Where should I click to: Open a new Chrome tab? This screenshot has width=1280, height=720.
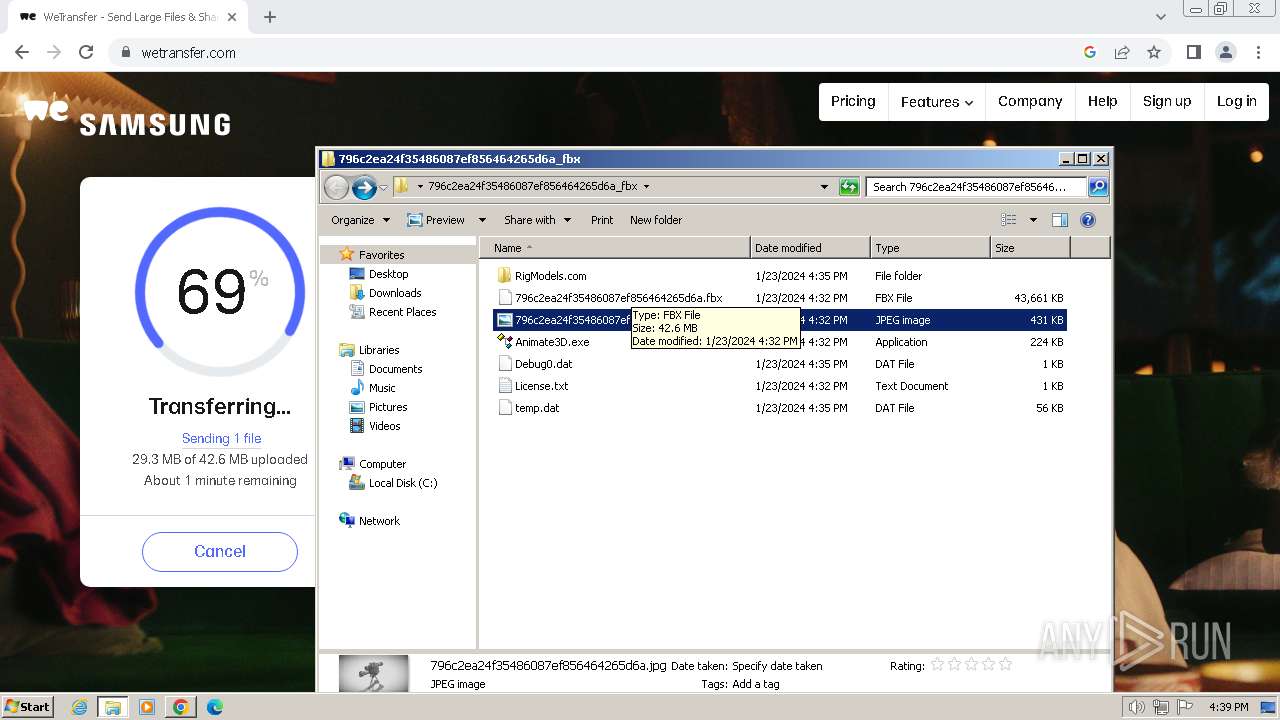(x=269, y=17)
